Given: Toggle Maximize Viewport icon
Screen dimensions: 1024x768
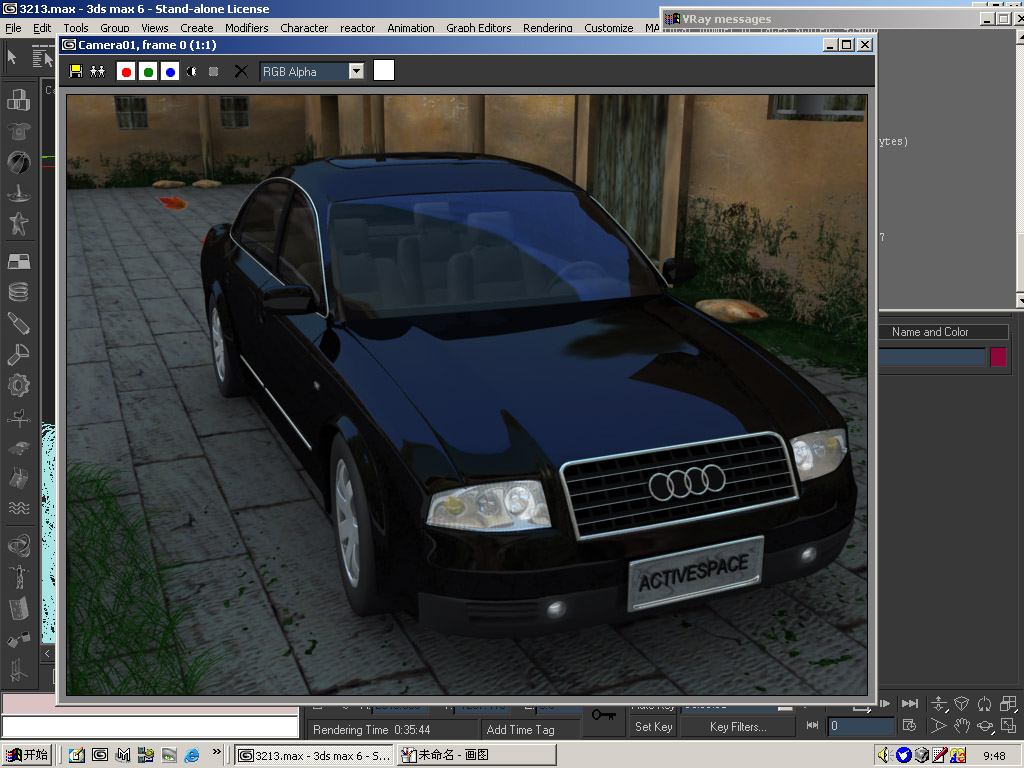Looking at the screenshot, I should [x=1008, y=726].
